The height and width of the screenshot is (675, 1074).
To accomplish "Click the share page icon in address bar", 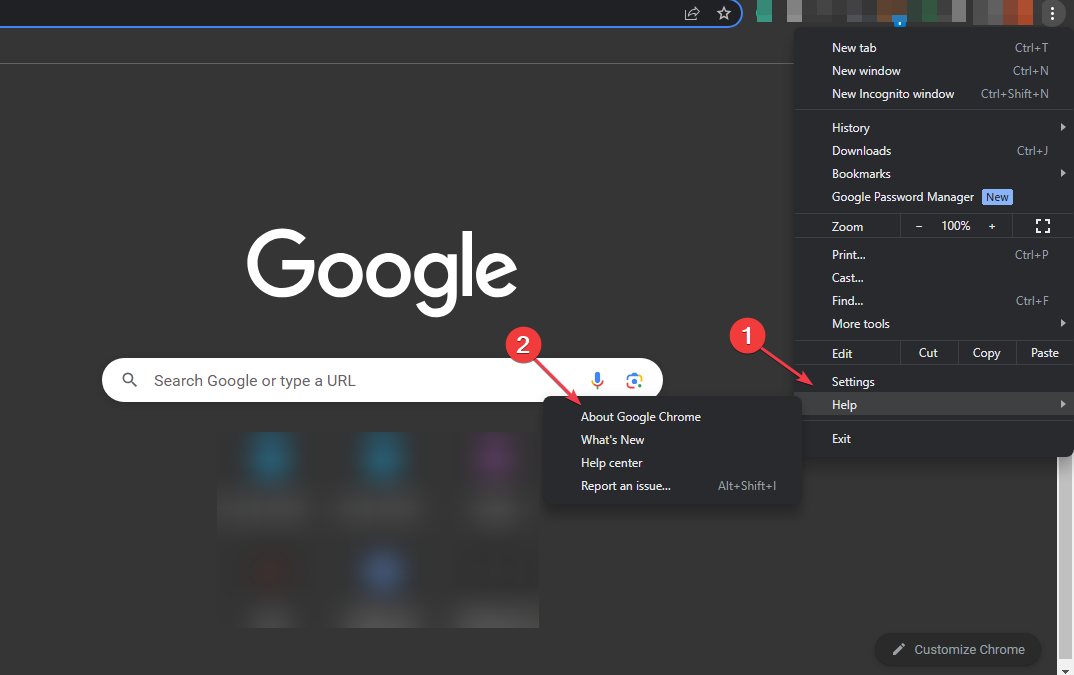I will click(692, 13).
